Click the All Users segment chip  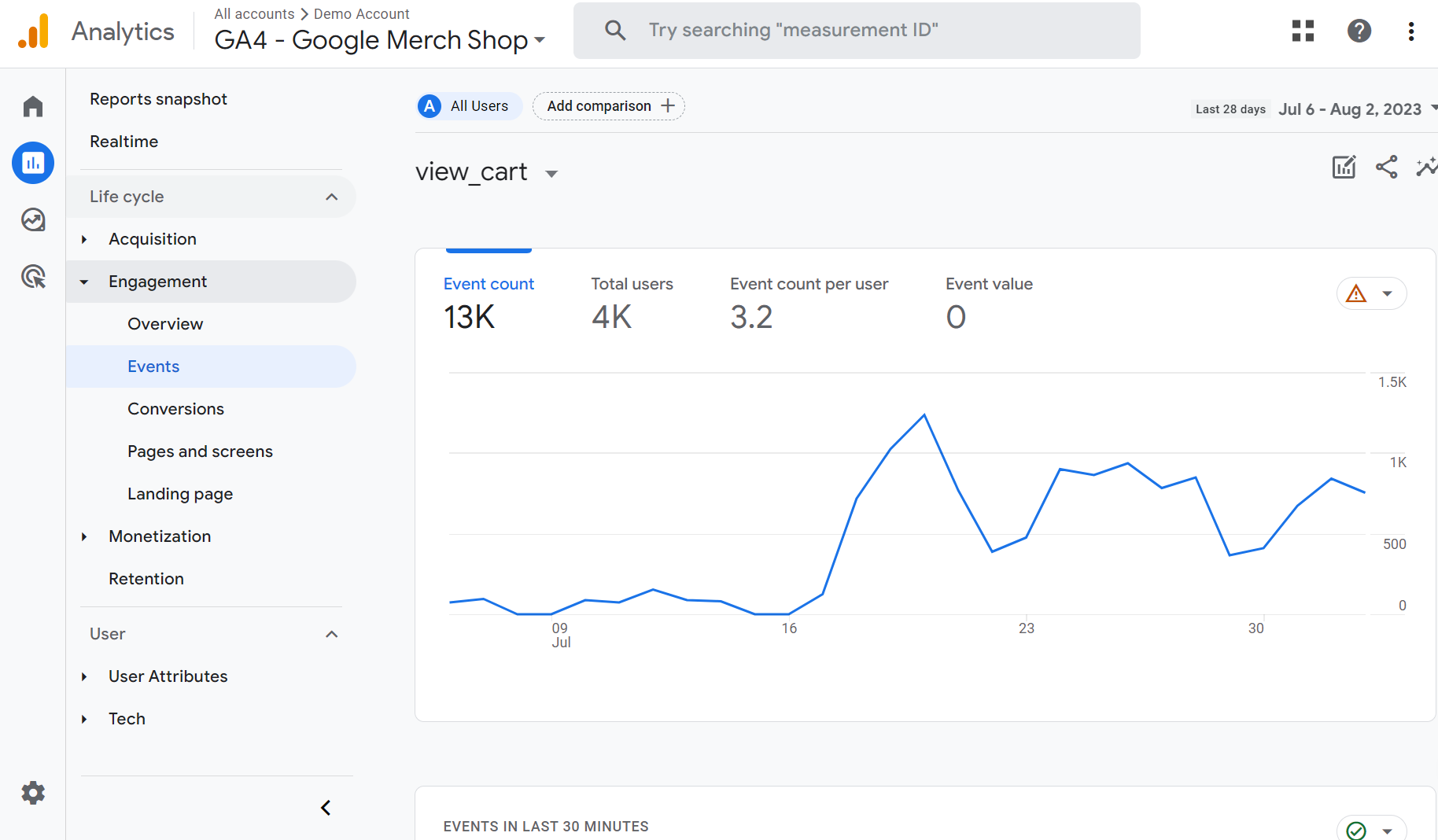470,106
